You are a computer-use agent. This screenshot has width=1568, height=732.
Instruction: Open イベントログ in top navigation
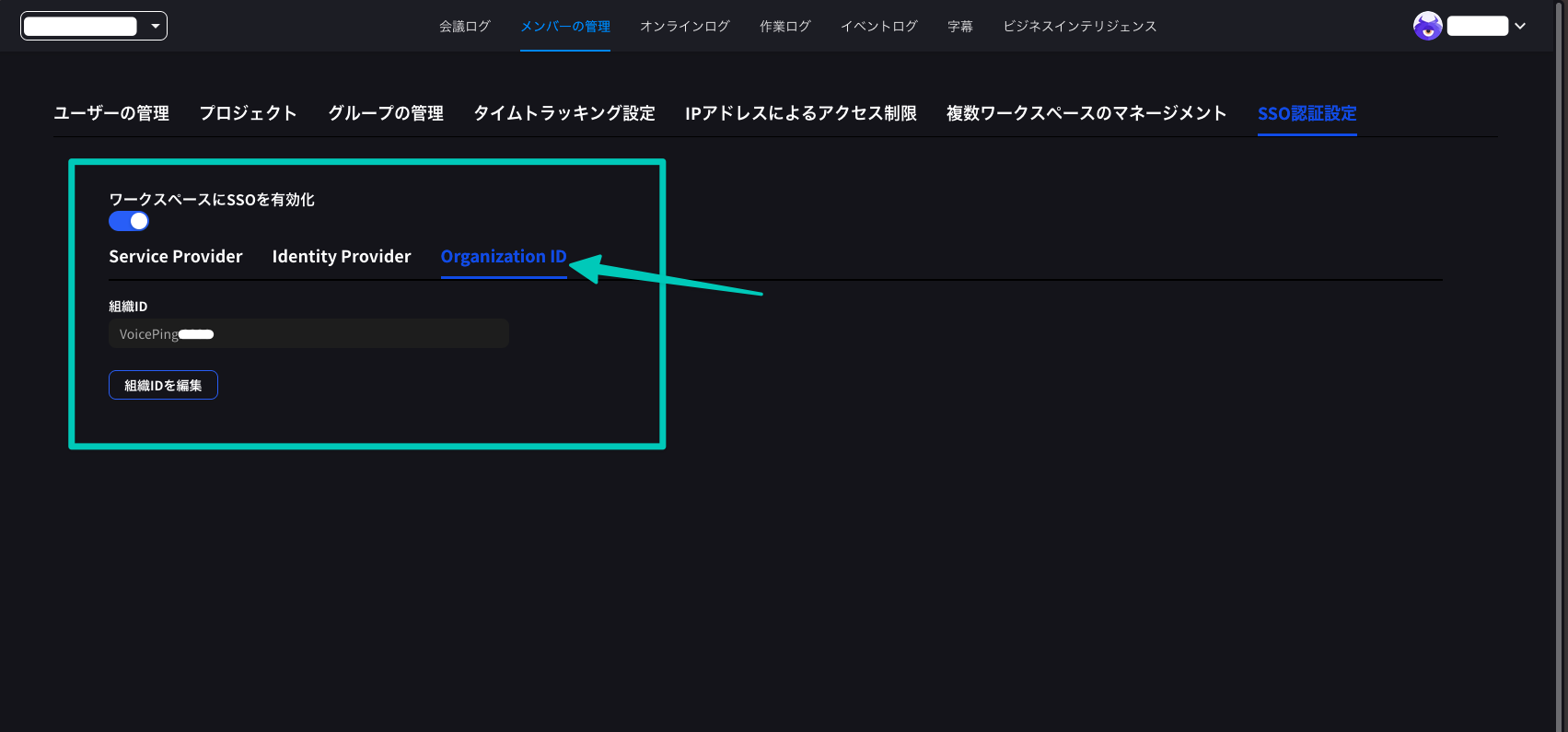[x=879, y=26]
